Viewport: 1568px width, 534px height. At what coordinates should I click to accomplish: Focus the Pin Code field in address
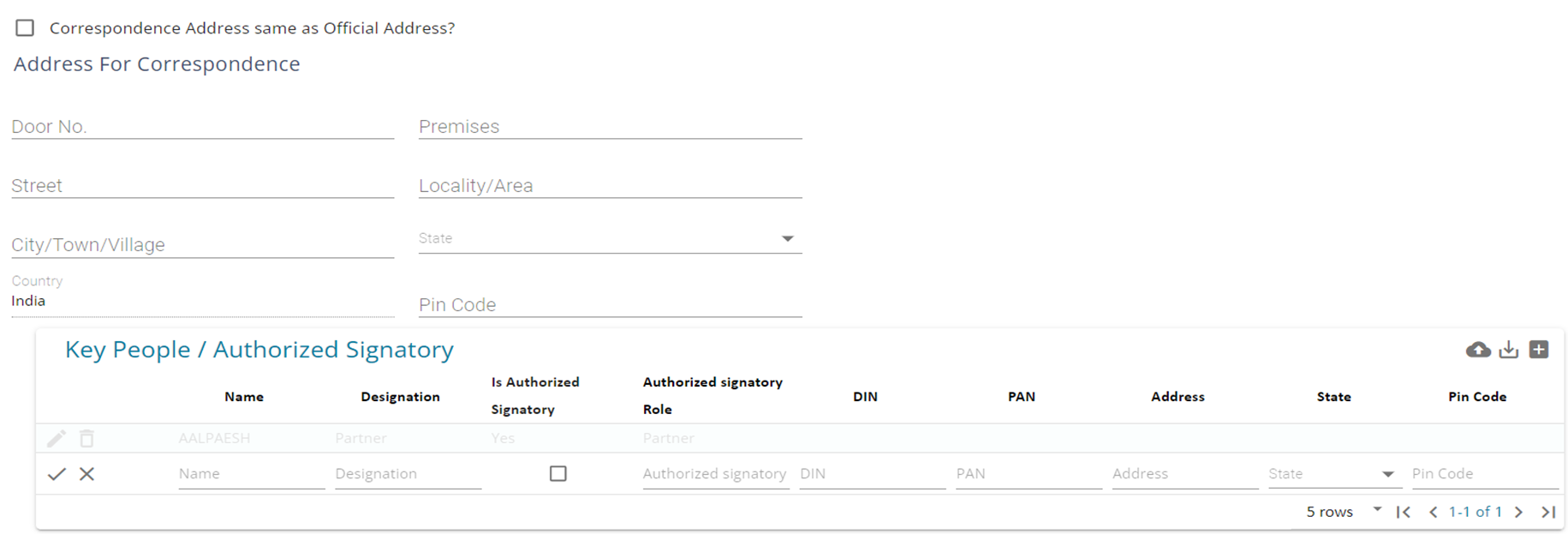click(x=610, y=305)
